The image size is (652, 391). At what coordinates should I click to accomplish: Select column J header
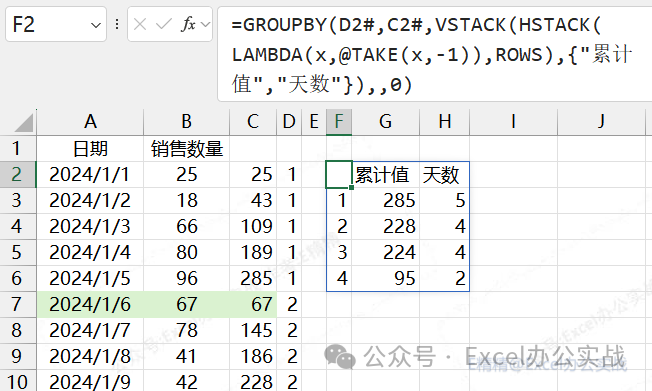tap(601, 122)
